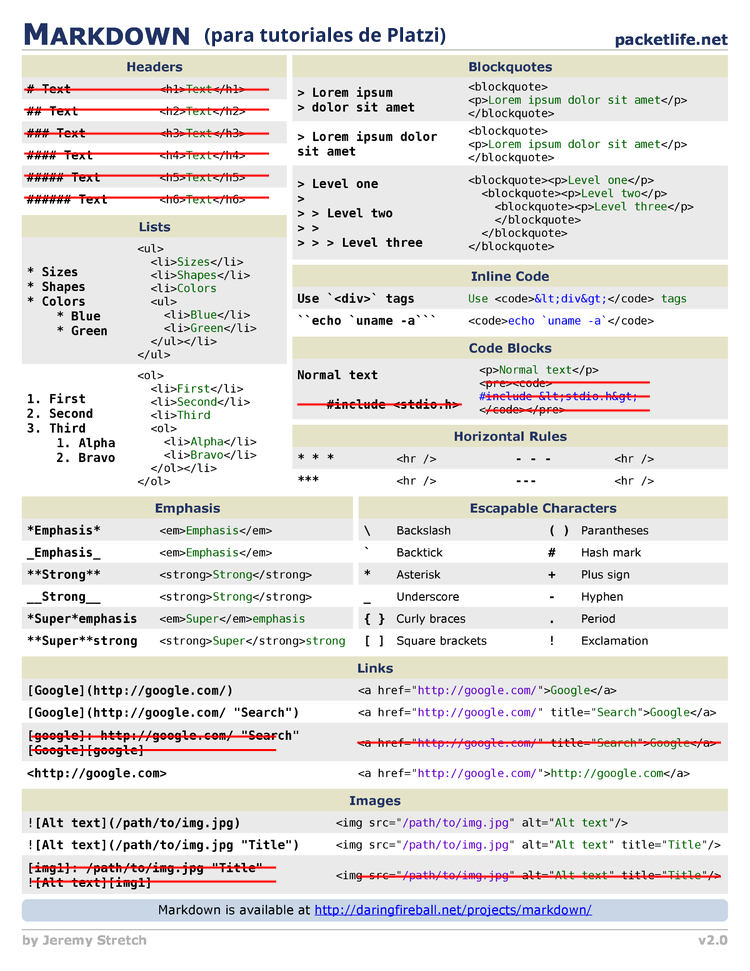This screenshot has width=750, height=971.
Task: Click the Links section title
Action: click(375, 668)
